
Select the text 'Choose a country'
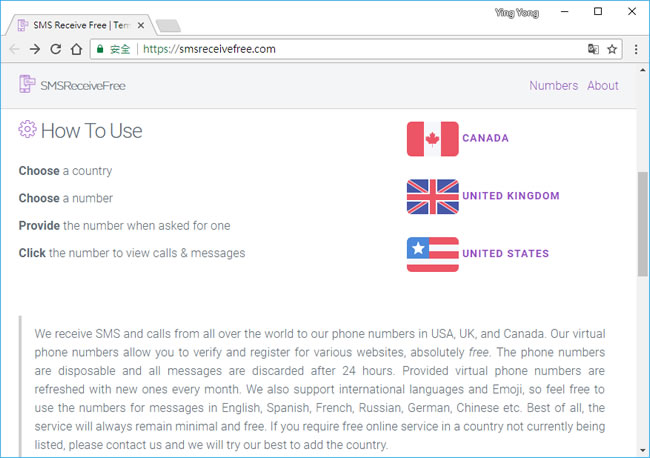click(x=65, y=171)
